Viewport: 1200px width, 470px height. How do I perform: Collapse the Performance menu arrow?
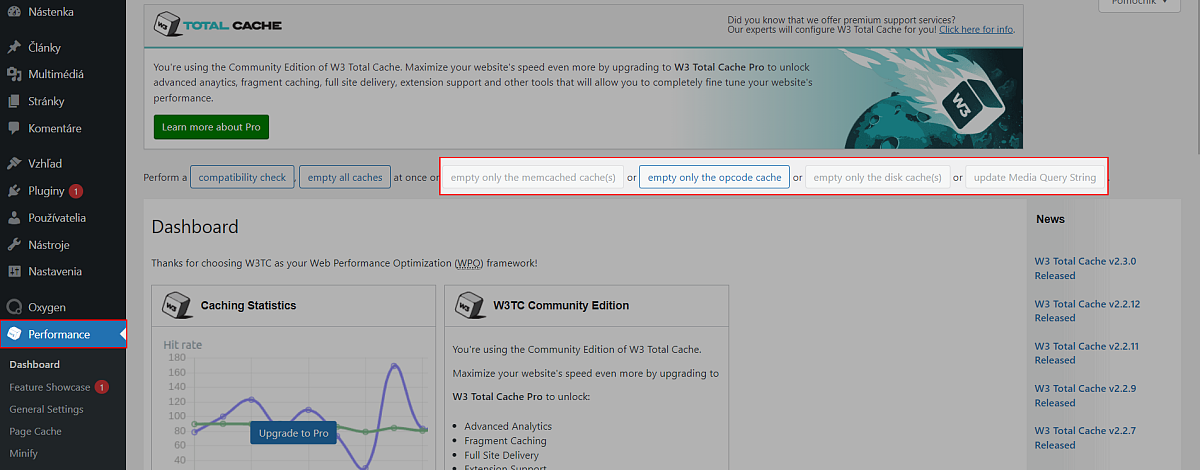122,334
